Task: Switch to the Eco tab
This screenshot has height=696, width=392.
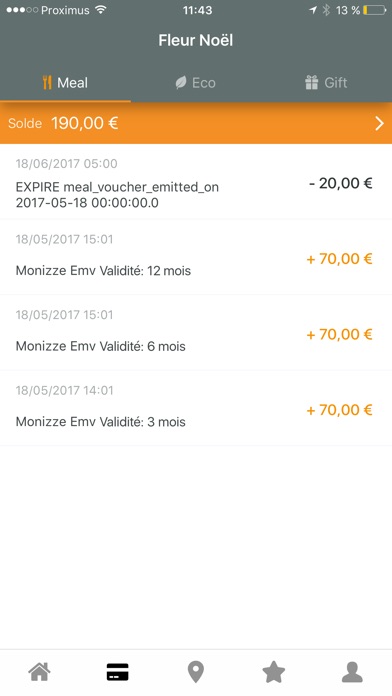Action: point(196,83)
